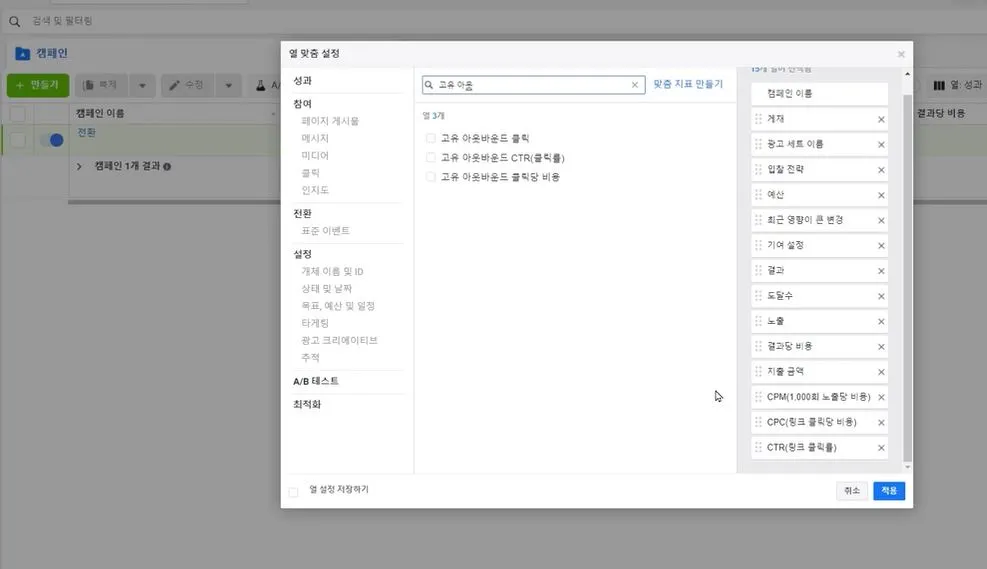
Task: Click the 수정 edit button
Action: (188, 85)
